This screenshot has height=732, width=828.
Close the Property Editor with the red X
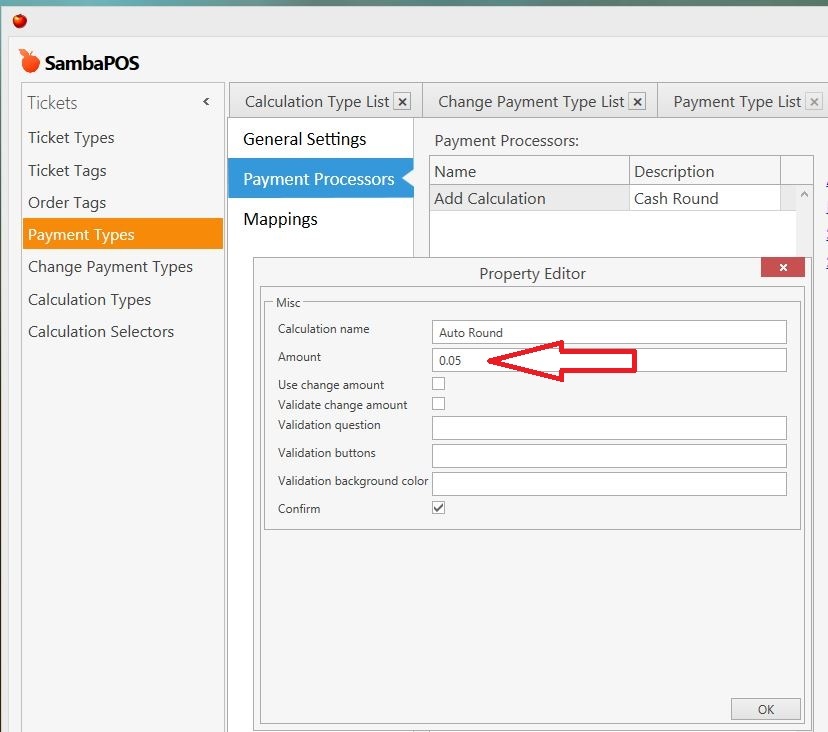pos(781,267)
